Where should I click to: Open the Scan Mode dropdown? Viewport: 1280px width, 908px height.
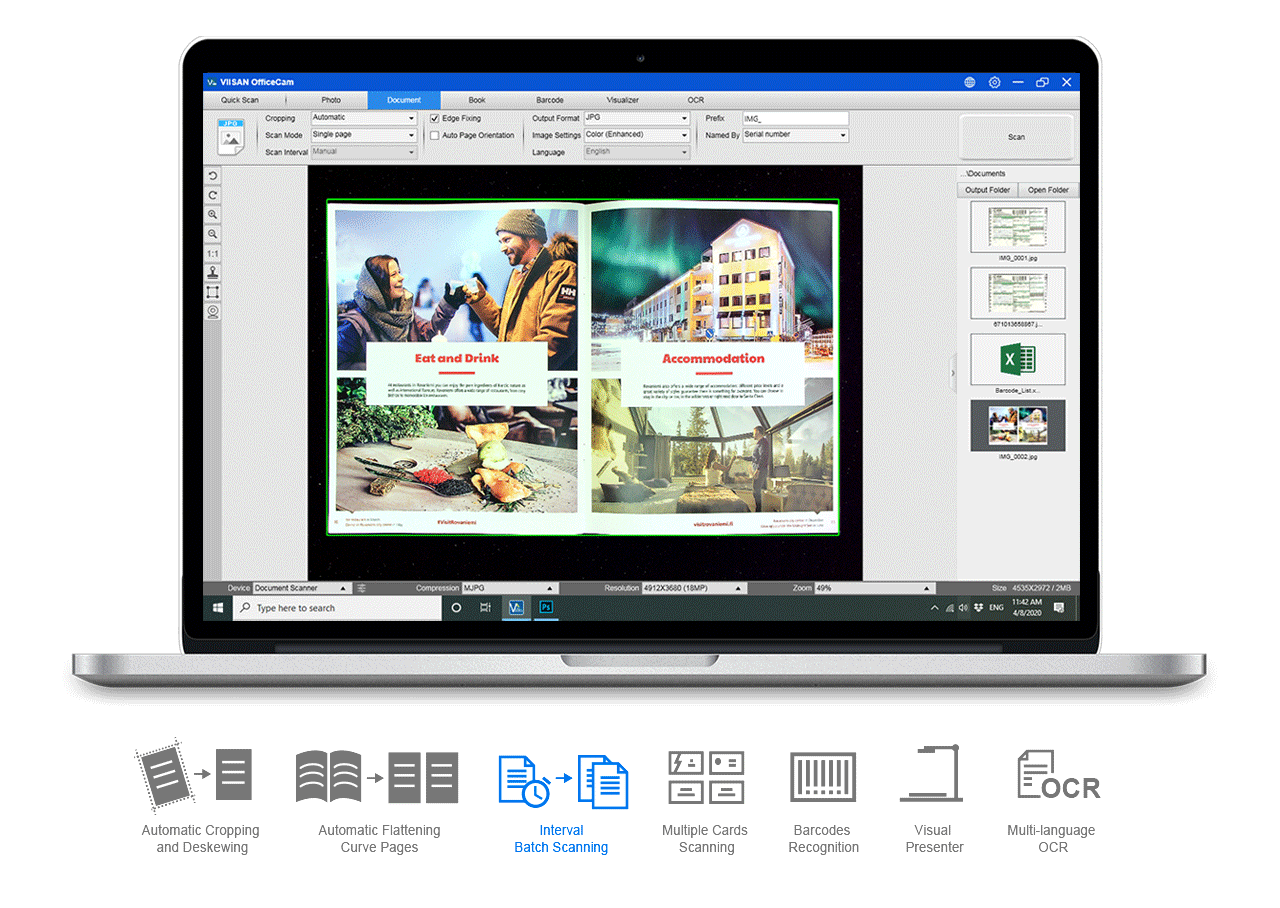(x=363, y=135)
